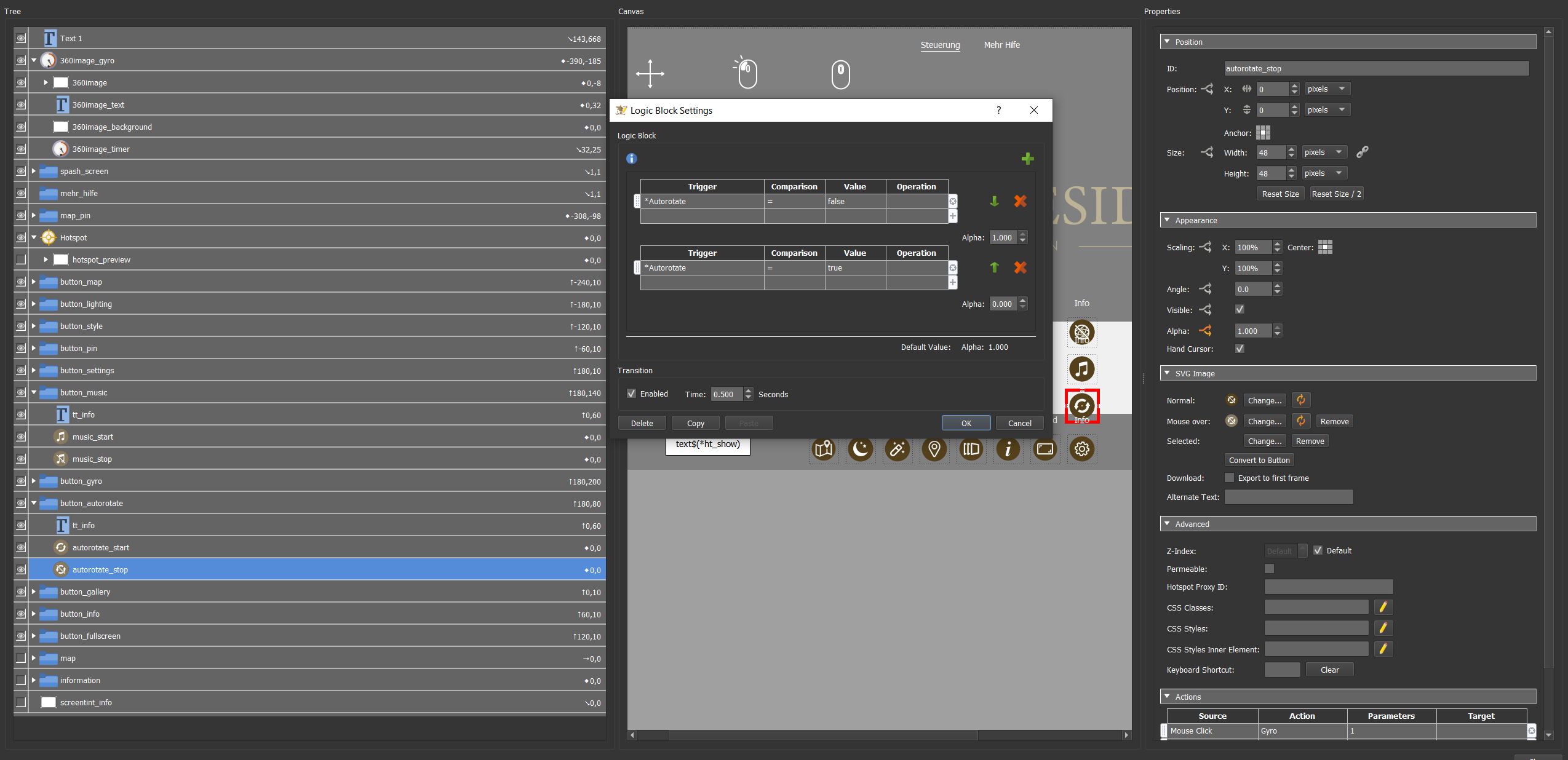Viewport: 1568px width, 760px height.
Task: Cancel the Logic Block Settings dialog
Action: (1019, 423)
